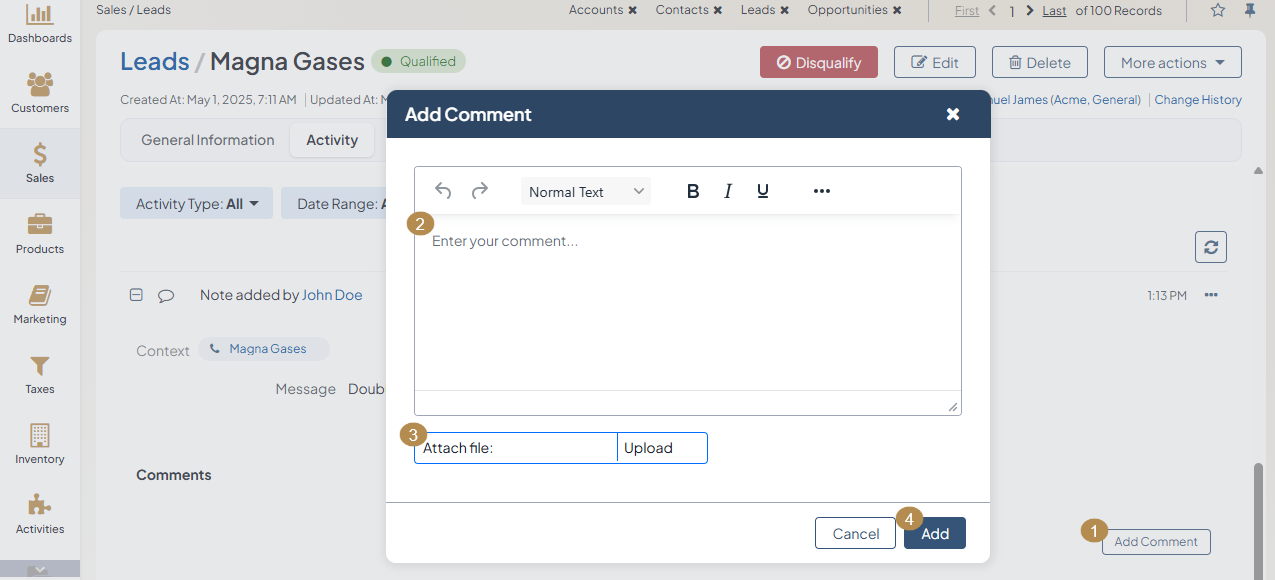Delete the Magna Gases lead

point(1039,62)
